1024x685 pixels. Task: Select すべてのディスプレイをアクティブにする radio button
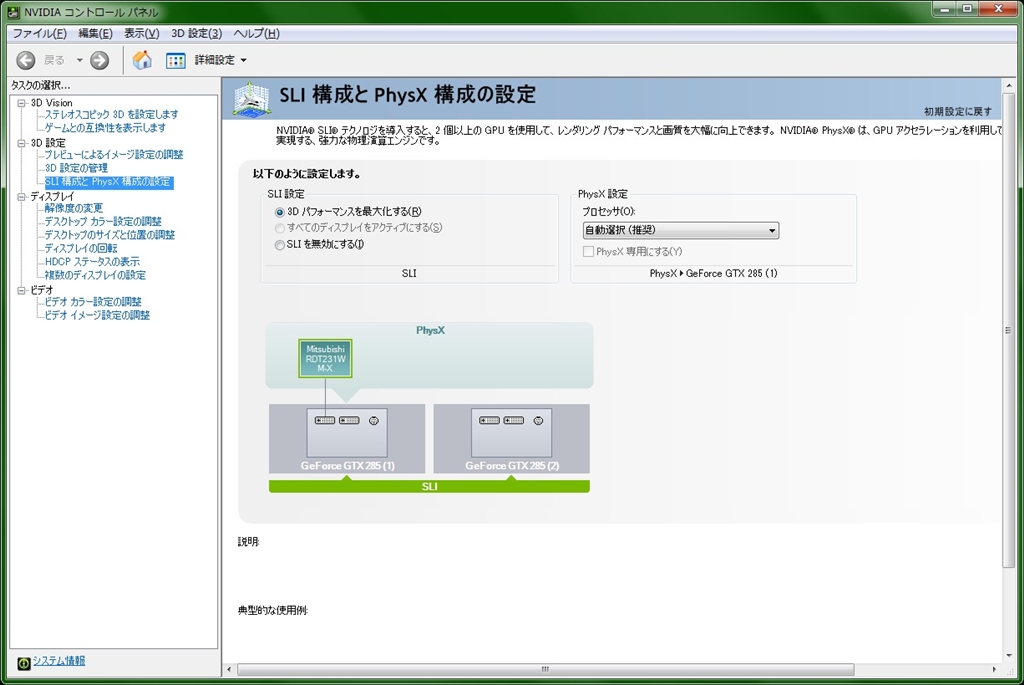tap(280, 228)
